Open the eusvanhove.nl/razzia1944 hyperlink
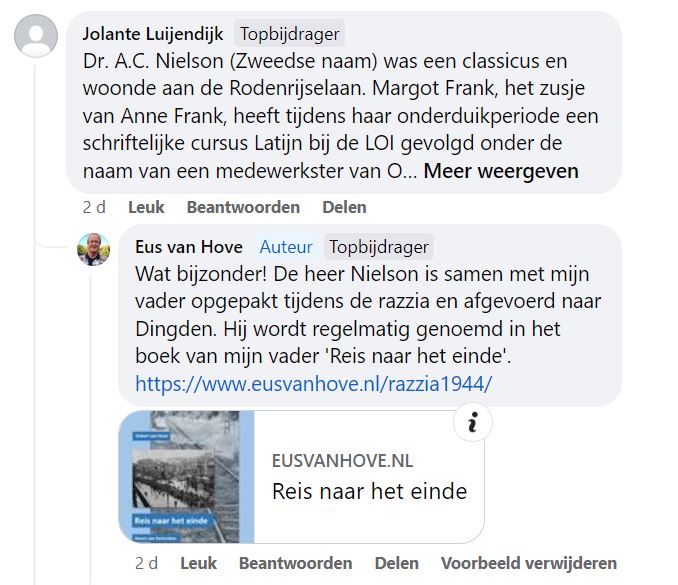 (x=314, y=384)
